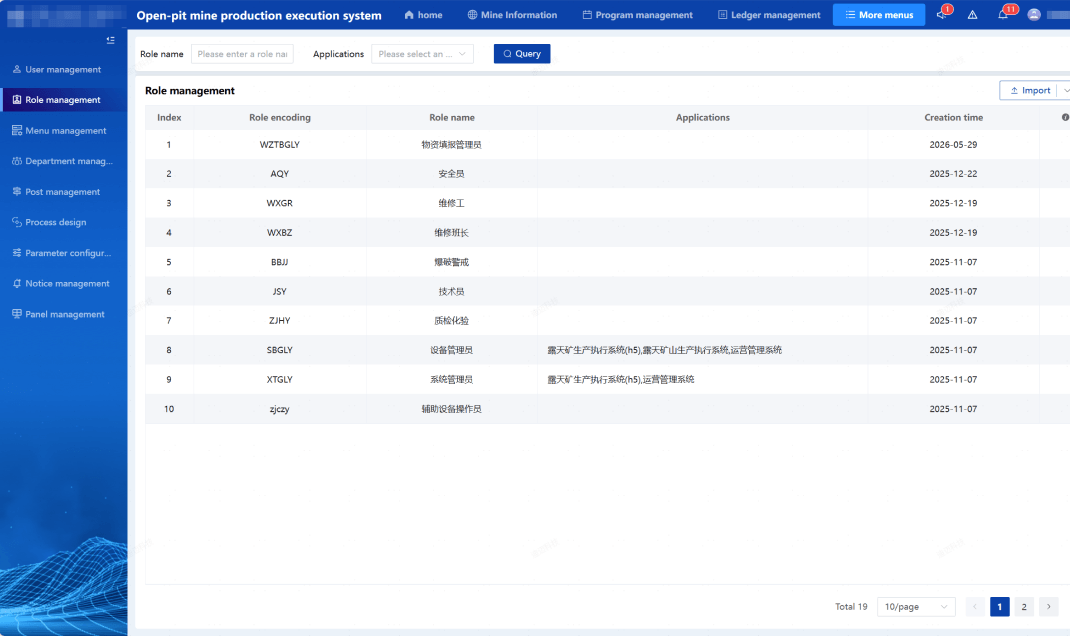
Task: Open the announcements megaphone icon
Action: click(x=942, y=14)
